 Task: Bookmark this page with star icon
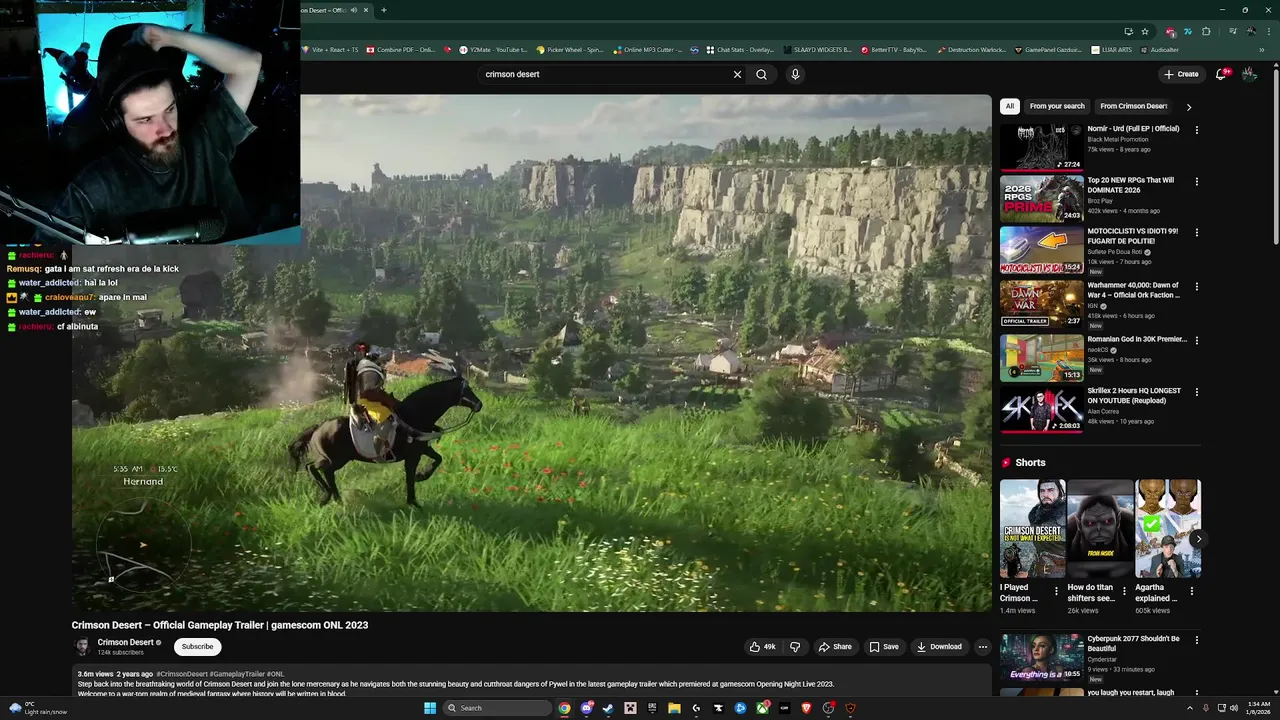coord(1145,31)
